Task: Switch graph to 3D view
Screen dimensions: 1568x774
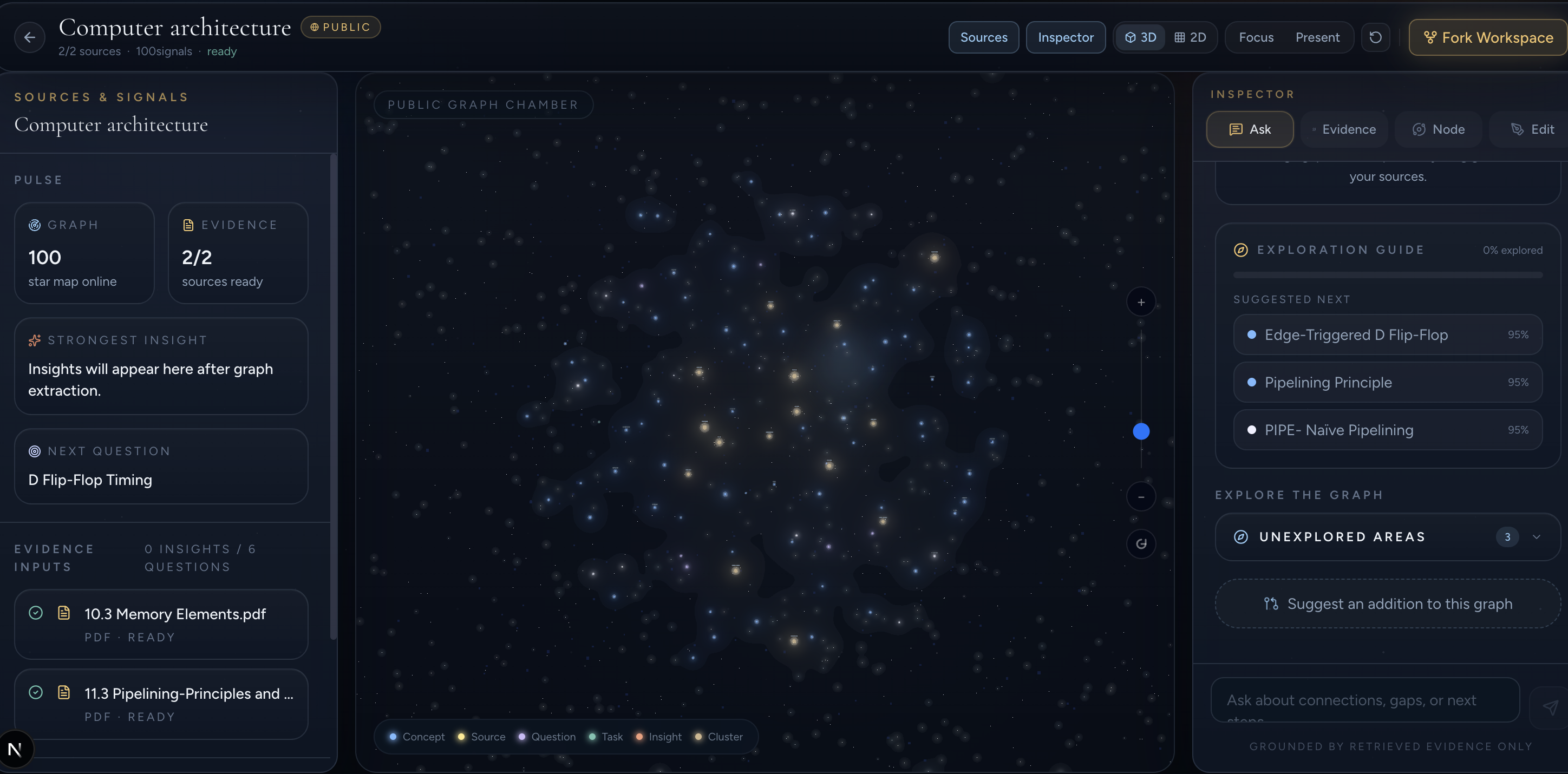Action: [x=1140, y=38]
